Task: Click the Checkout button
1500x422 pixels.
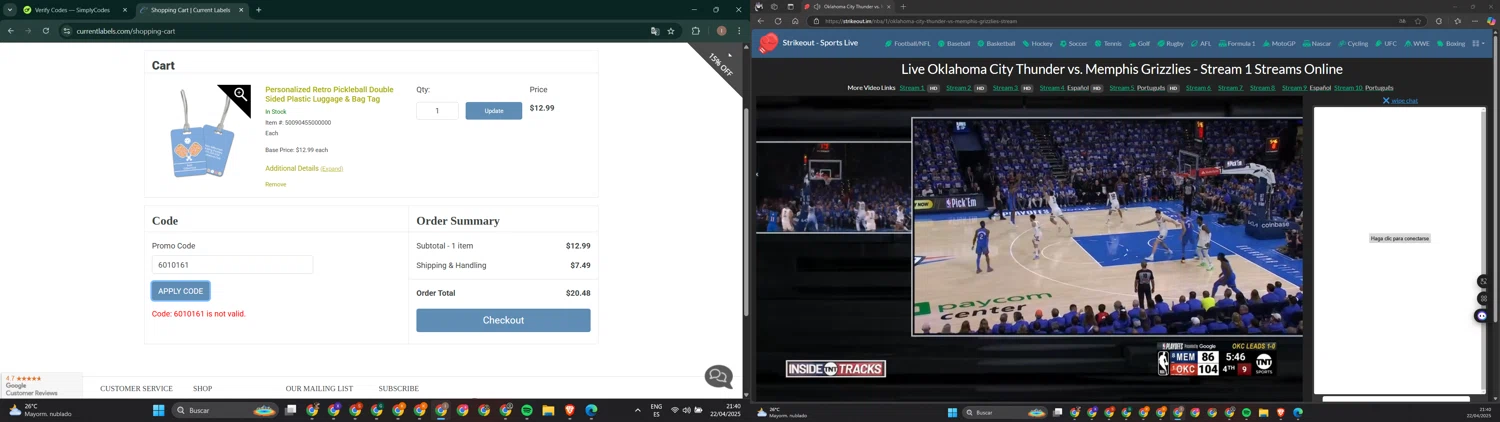Action: 503,320
